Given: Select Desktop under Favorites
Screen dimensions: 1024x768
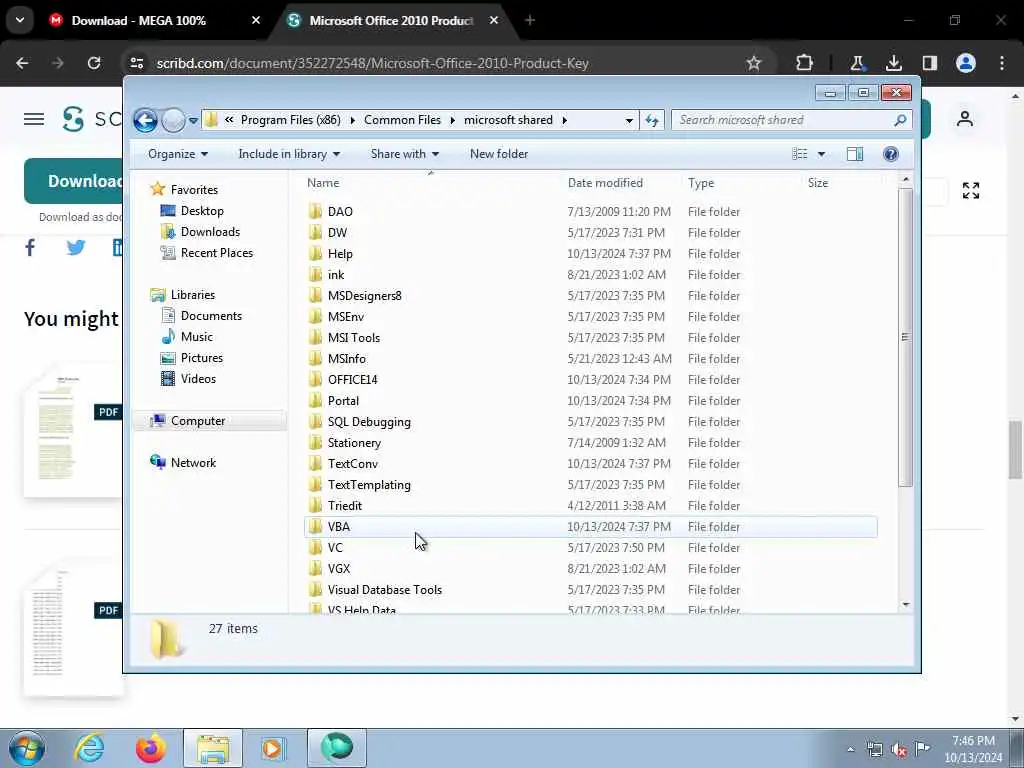Looking at the screenshot, I should click(202, 211).
